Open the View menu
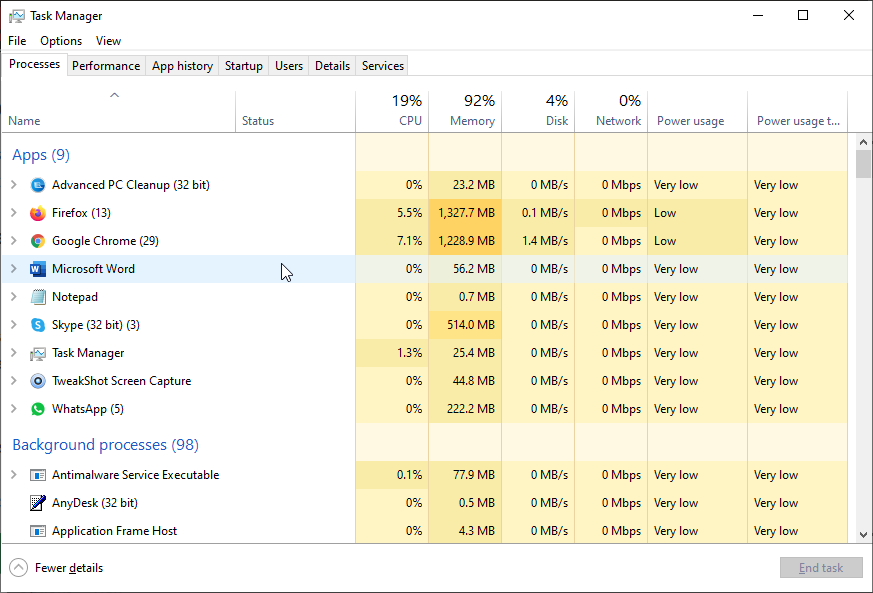The height and width of the screenshot is (593, 873). (x=108, y=41)
